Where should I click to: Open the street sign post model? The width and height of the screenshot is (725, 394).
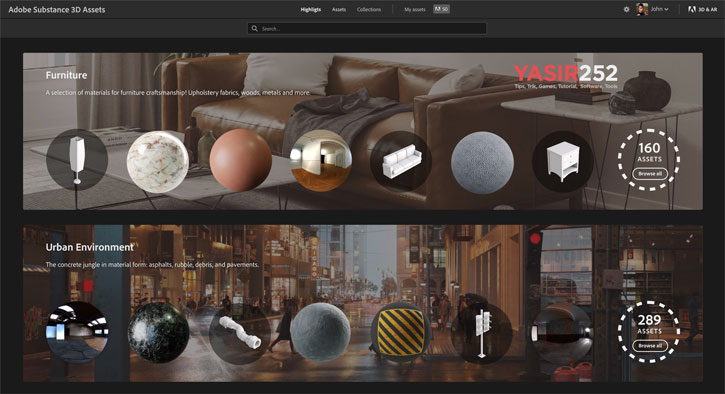(x=482, y=332)
